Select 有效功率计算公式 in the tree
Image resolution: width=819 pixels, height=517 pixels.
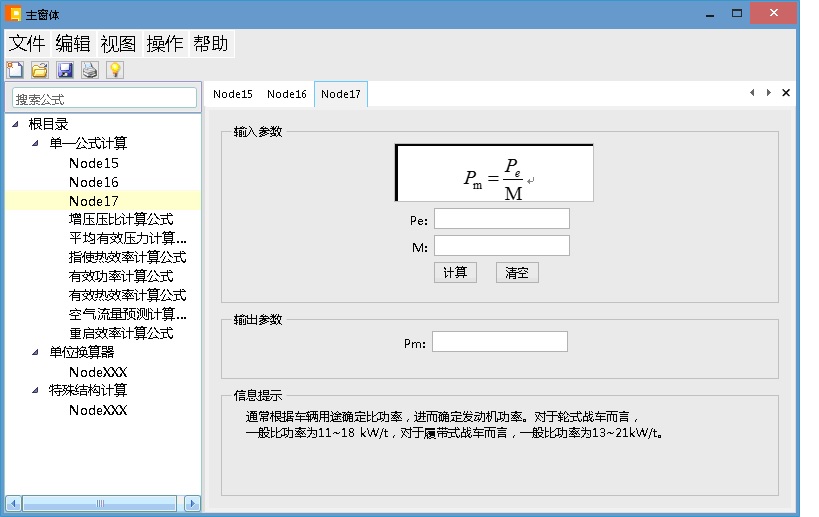pos(121,276)
